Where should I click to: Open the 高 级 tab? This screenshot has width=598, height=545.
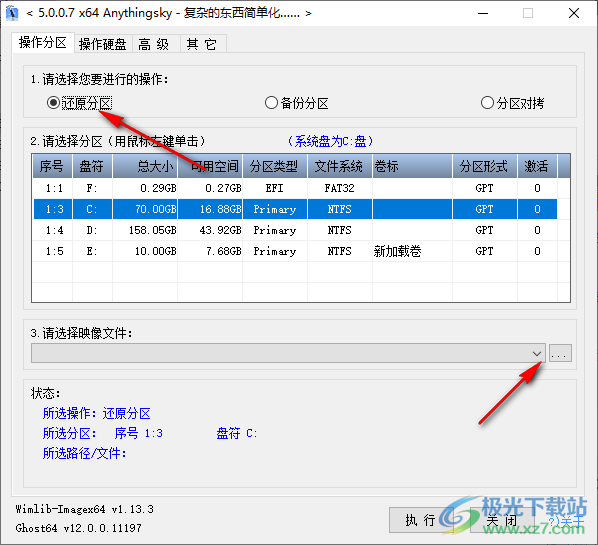click(x=156, y=44)
